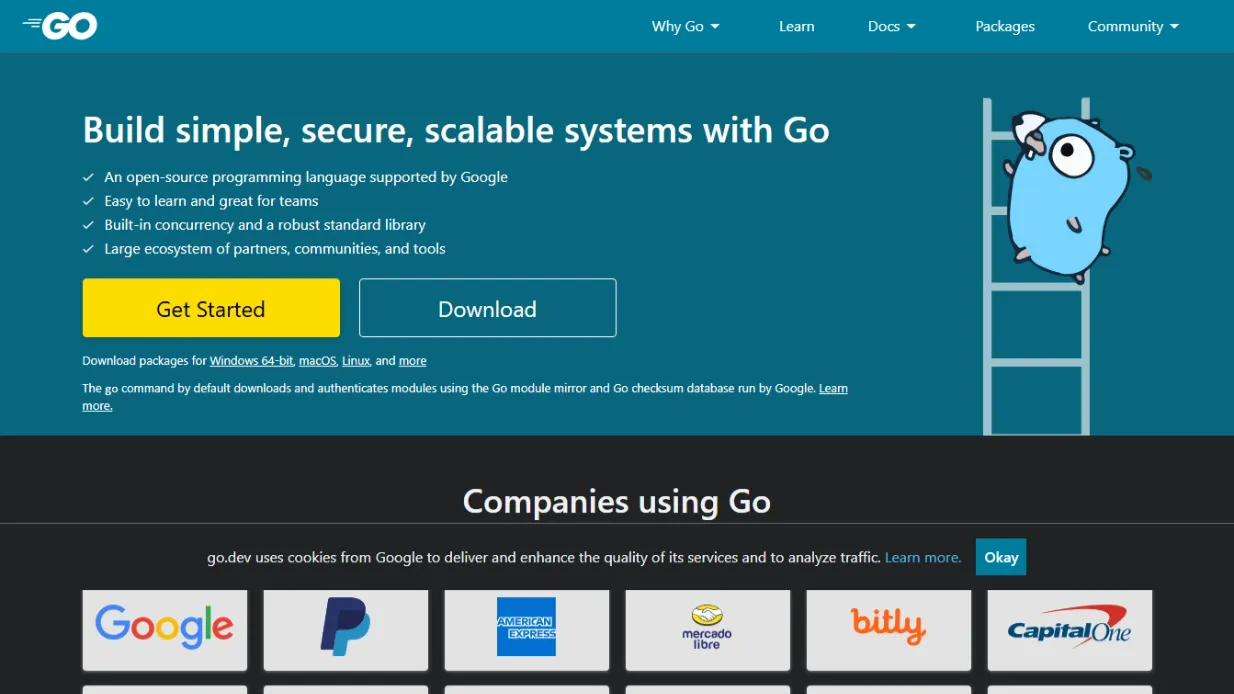Click the Download button
The height and width of the screenshot is (694, 1234).
tap(487, 309)
